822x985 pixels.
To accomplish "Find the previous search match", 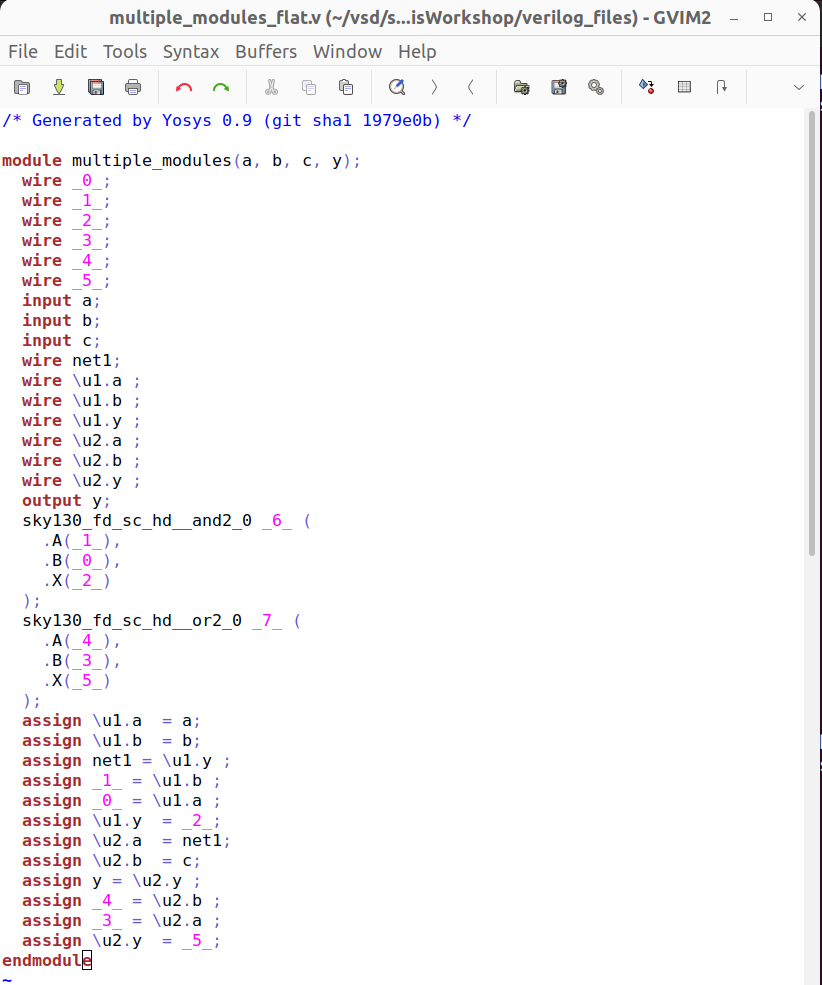I will tap(469, 87).
